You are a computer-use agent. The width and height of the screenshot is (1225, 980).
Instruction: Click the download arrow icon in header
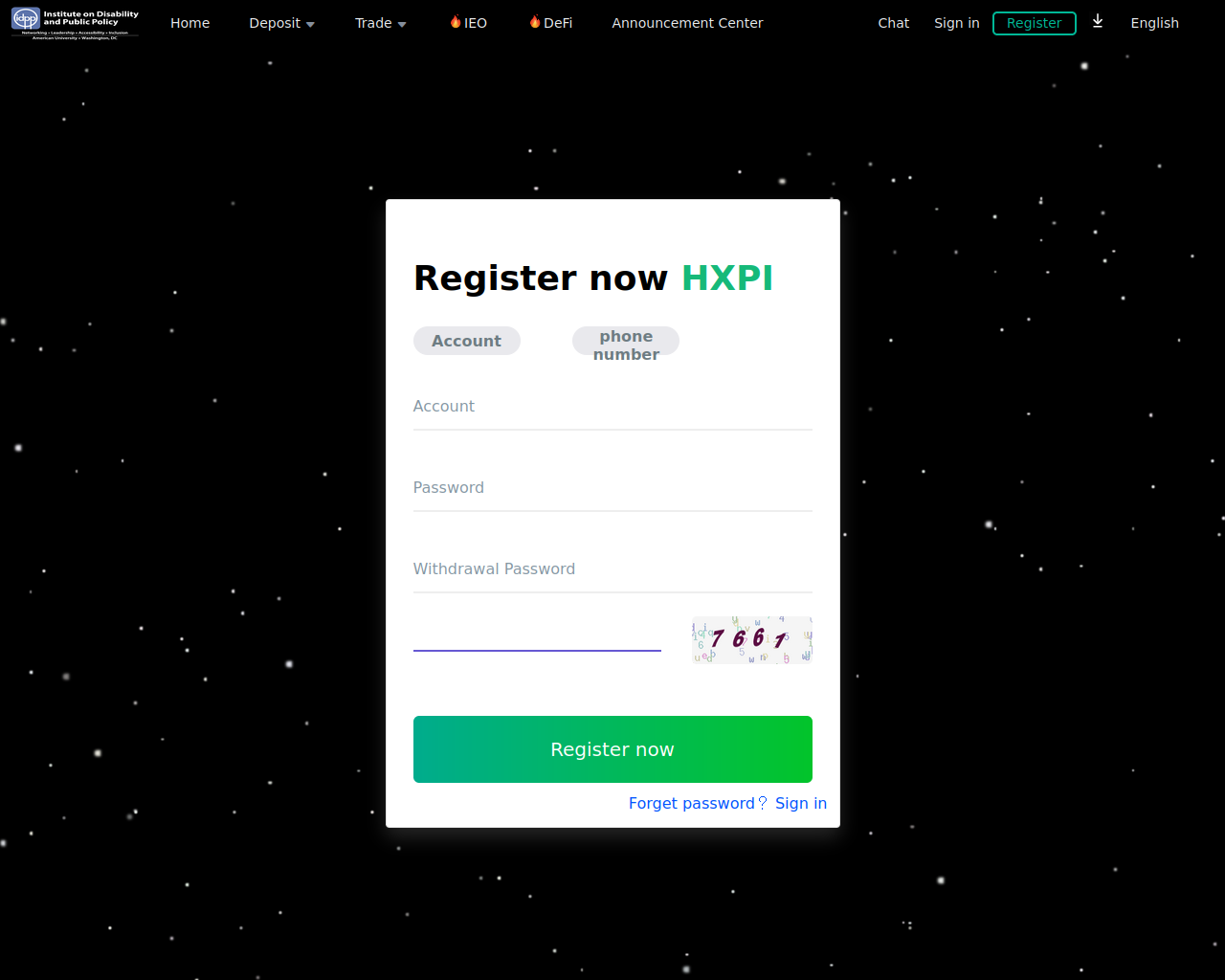pos(1098,21)
